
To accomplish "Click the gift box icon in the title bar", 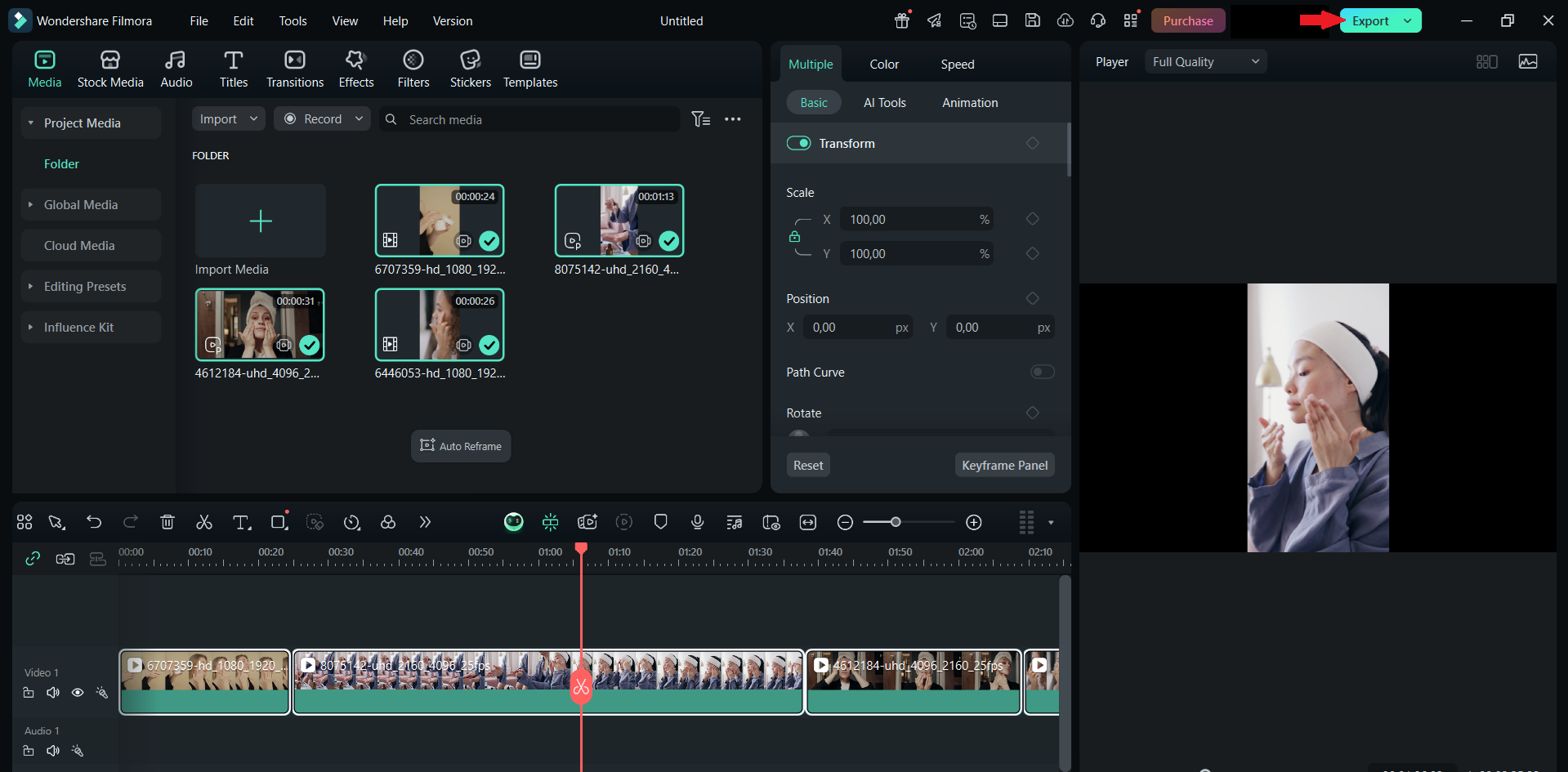I will [x=902, y=20].
